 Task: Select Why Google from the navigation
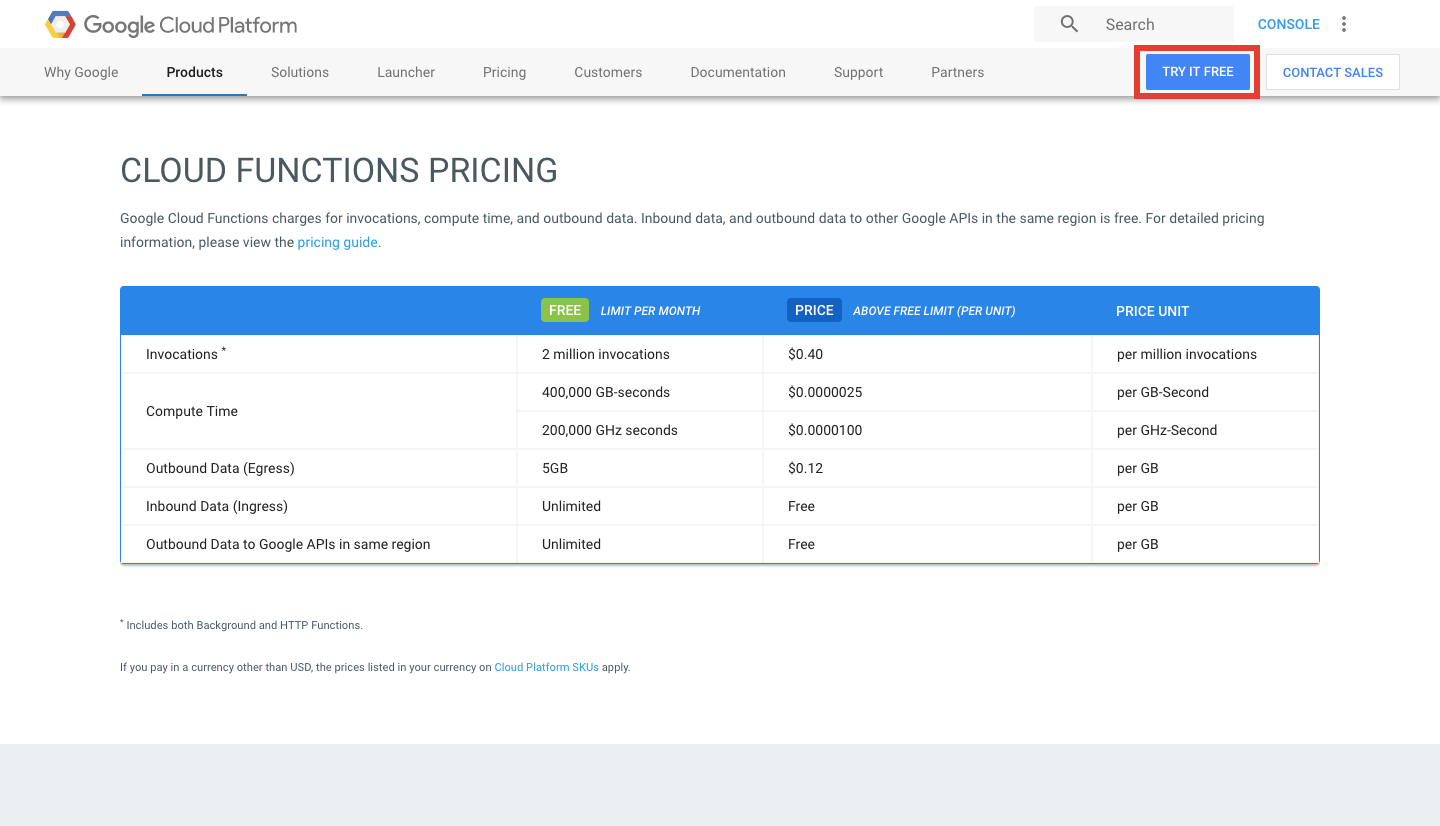tap(80, 71)
